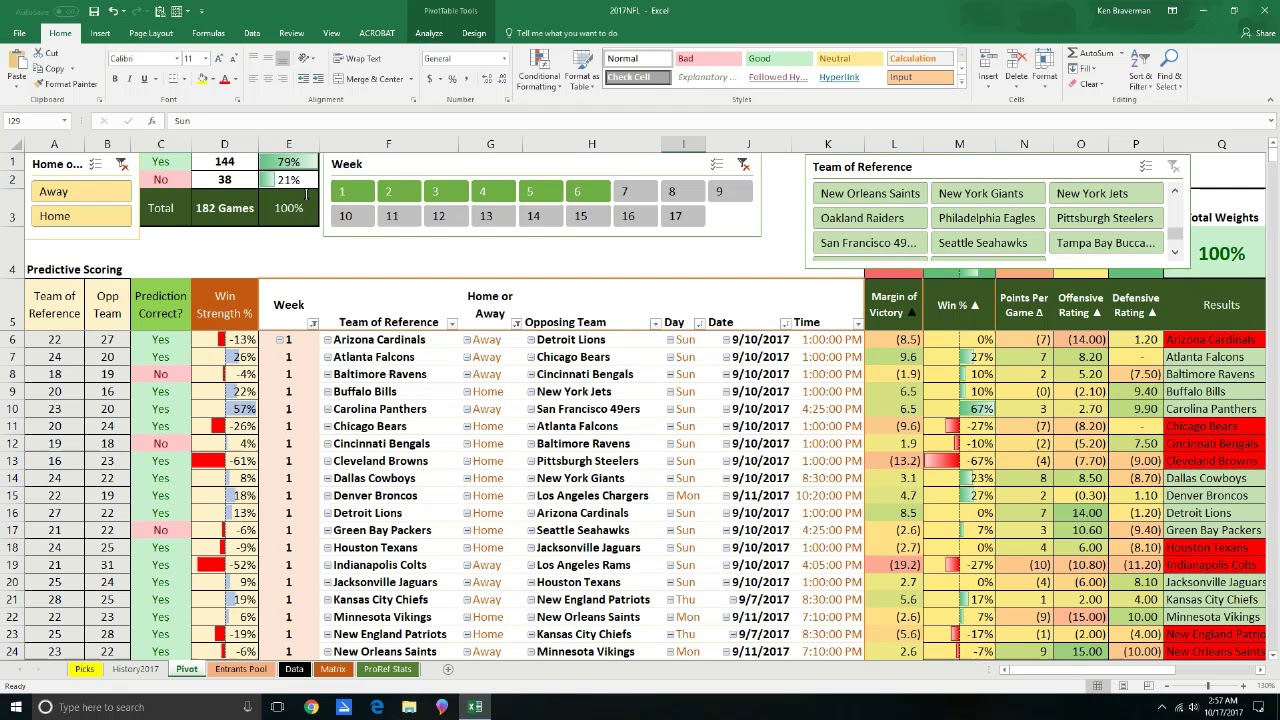Click the fill color bucket icon
Viewport: 1280px width, 720px height.
point(201,79)
